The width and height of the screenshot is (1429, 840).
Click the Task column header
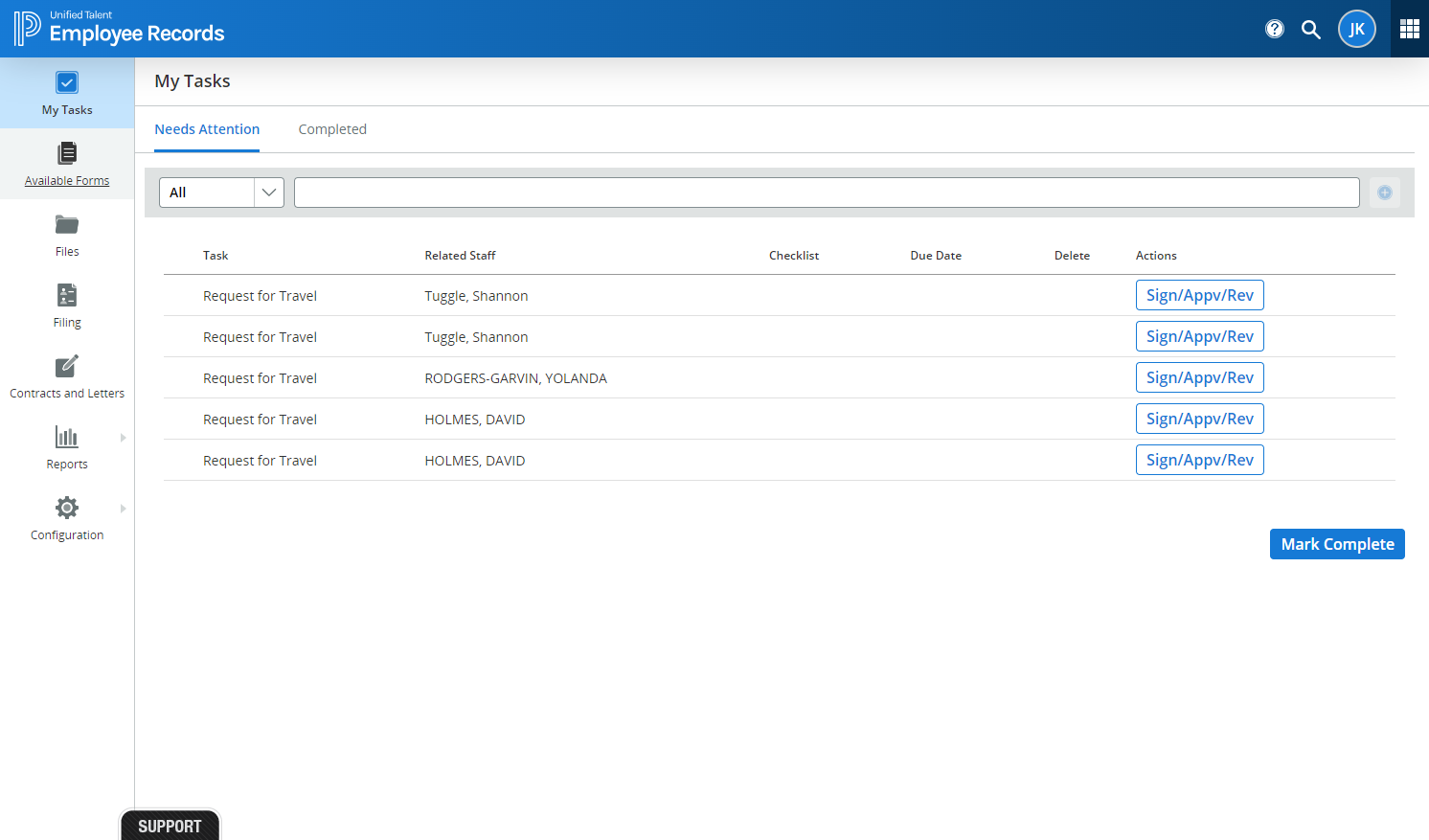(x=215, y=256)
